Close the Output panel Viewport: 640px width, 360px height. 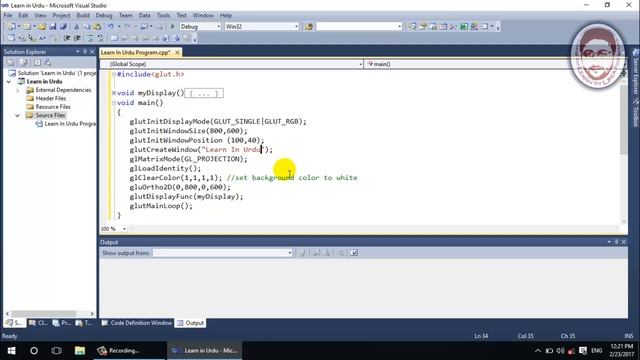click(x=624, y=242)
